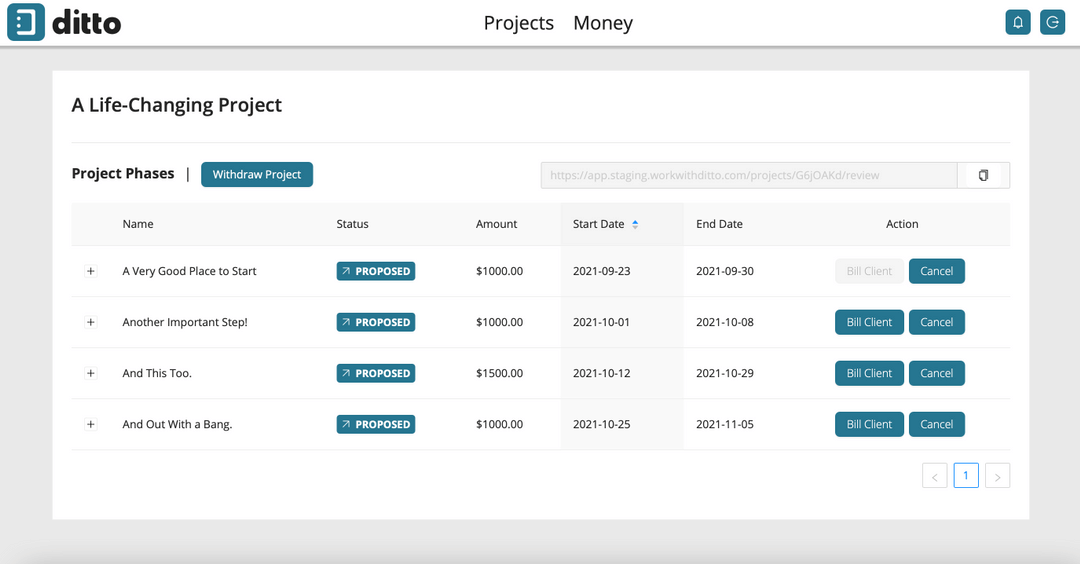Viewport: 1080px width, 564px height.
Task: Click PROPOSED status of 'And Out With a Bang.'
Action: (x=375, y=424)
